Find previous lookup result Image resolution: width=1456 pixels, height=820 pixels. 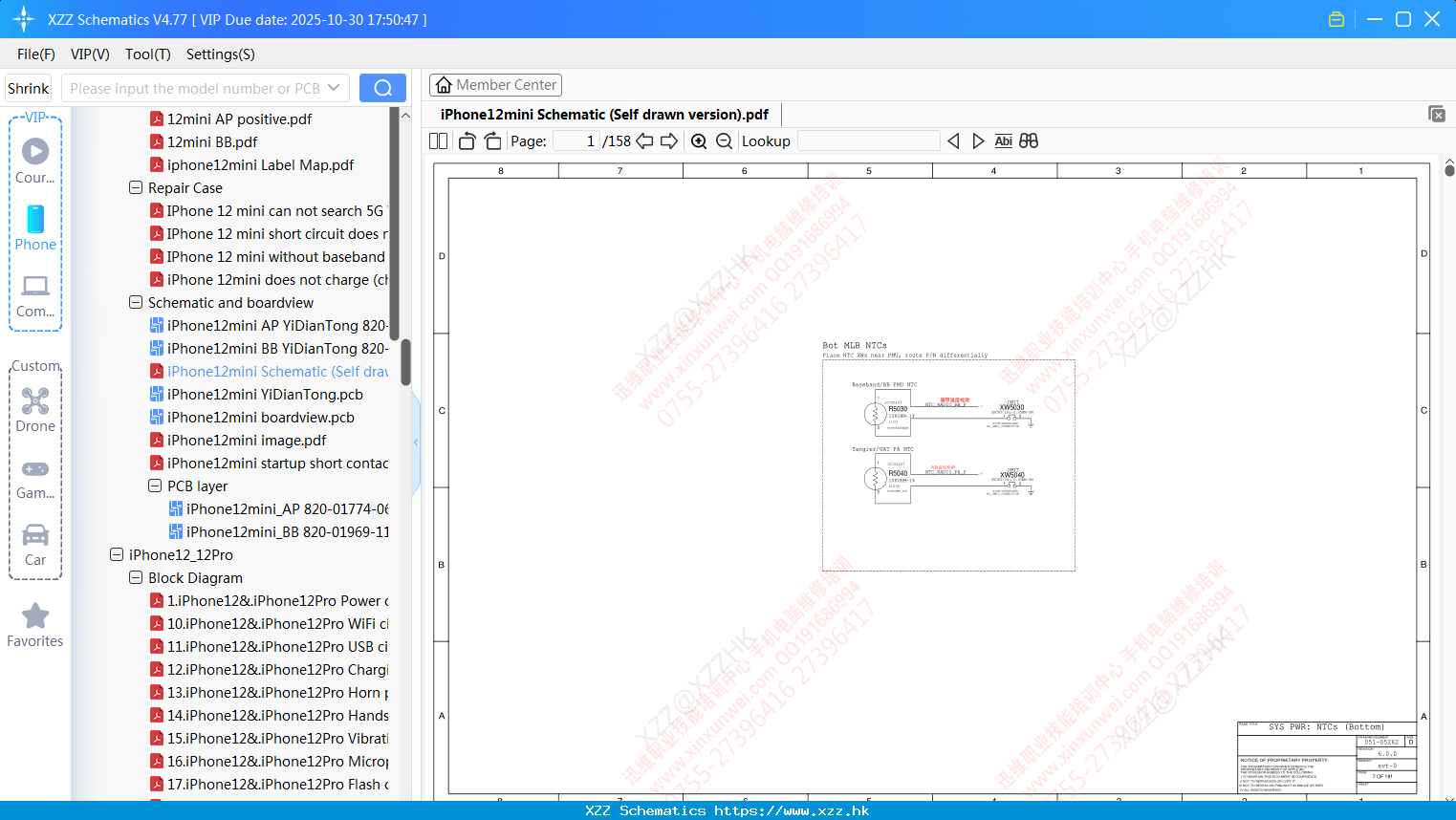pos(953,141)
